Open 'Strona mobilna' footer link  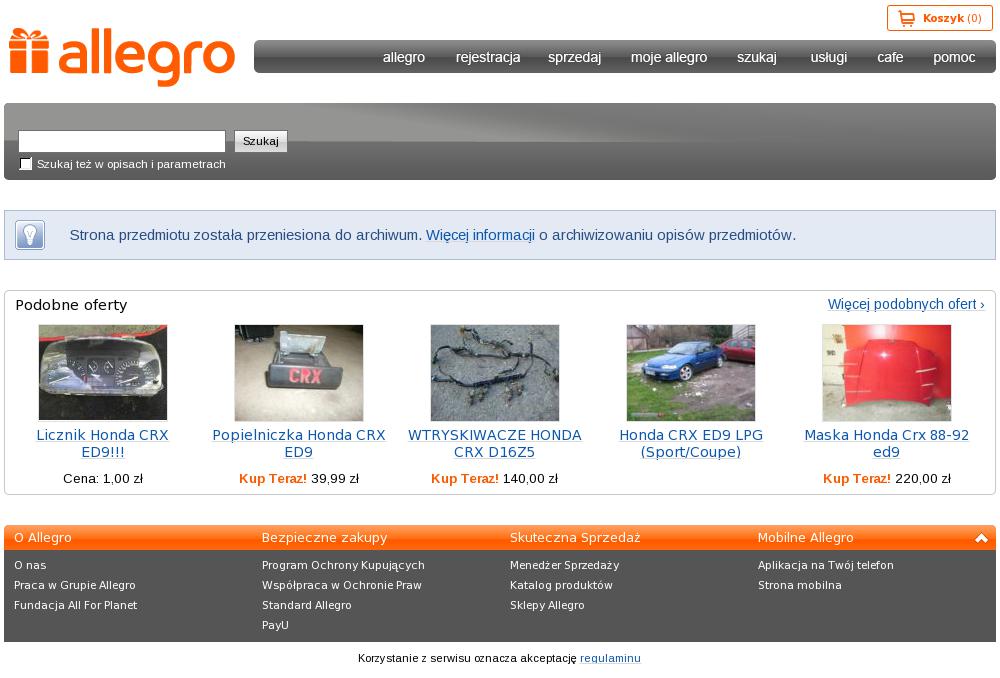[x=800, y=585]
